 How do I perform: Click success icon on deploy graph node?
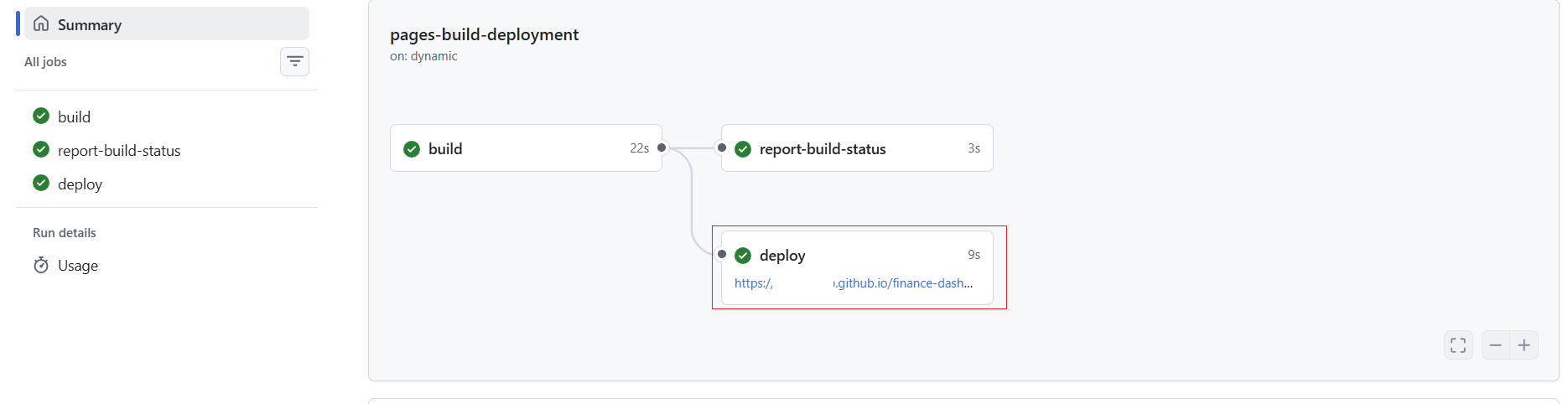(x=743, y=256)
